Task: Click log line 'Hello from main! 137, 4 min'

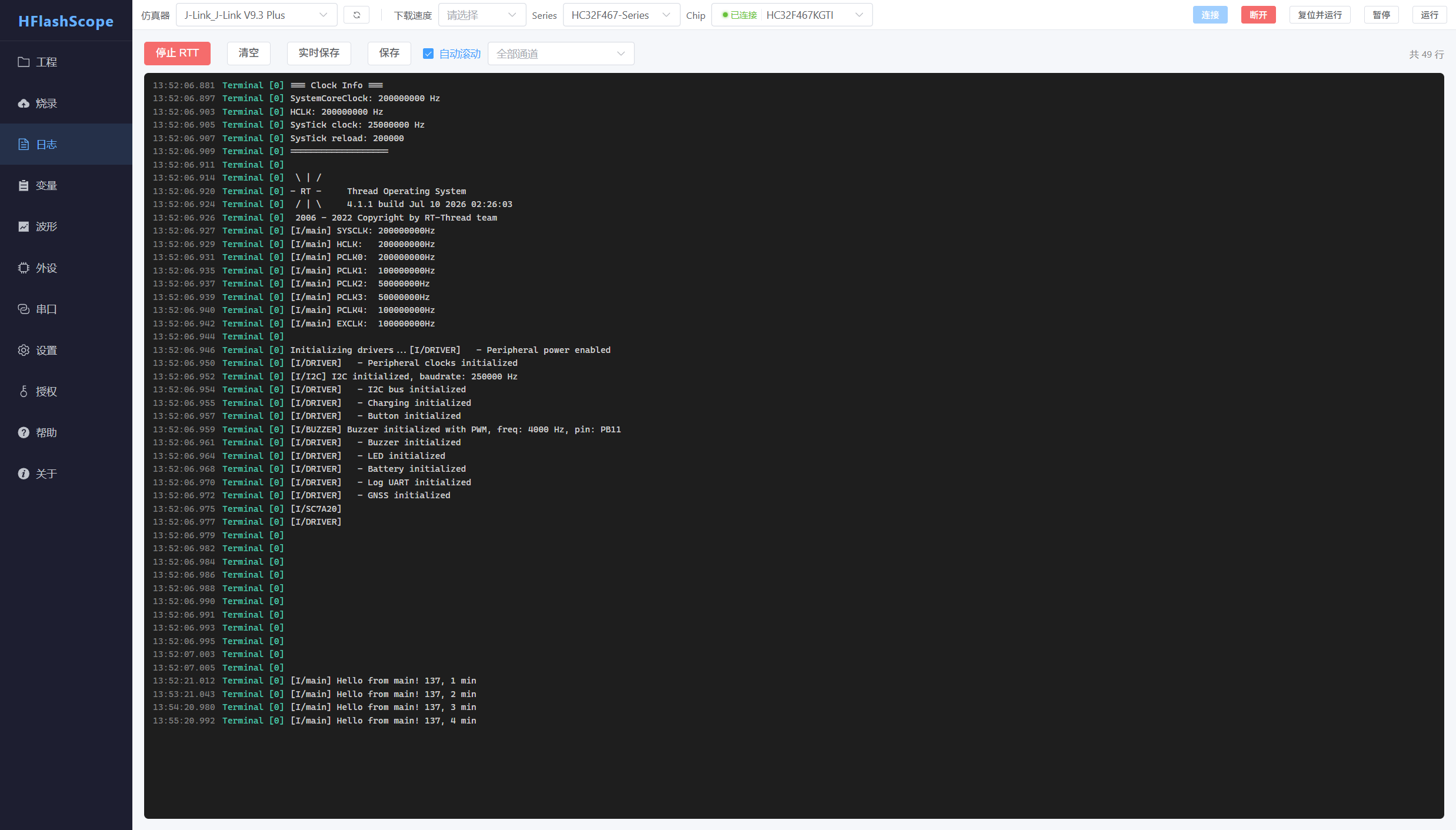Action: point(407,721)
